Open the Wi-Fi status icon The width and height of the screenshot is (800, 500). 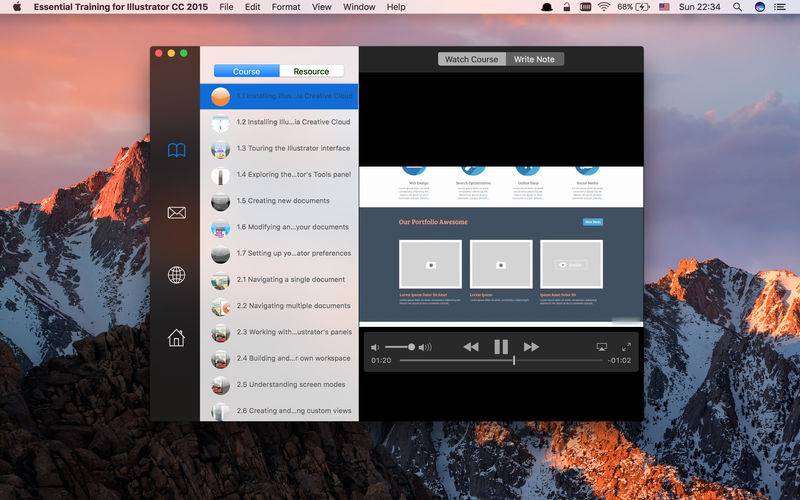click(x=604, y=7)
